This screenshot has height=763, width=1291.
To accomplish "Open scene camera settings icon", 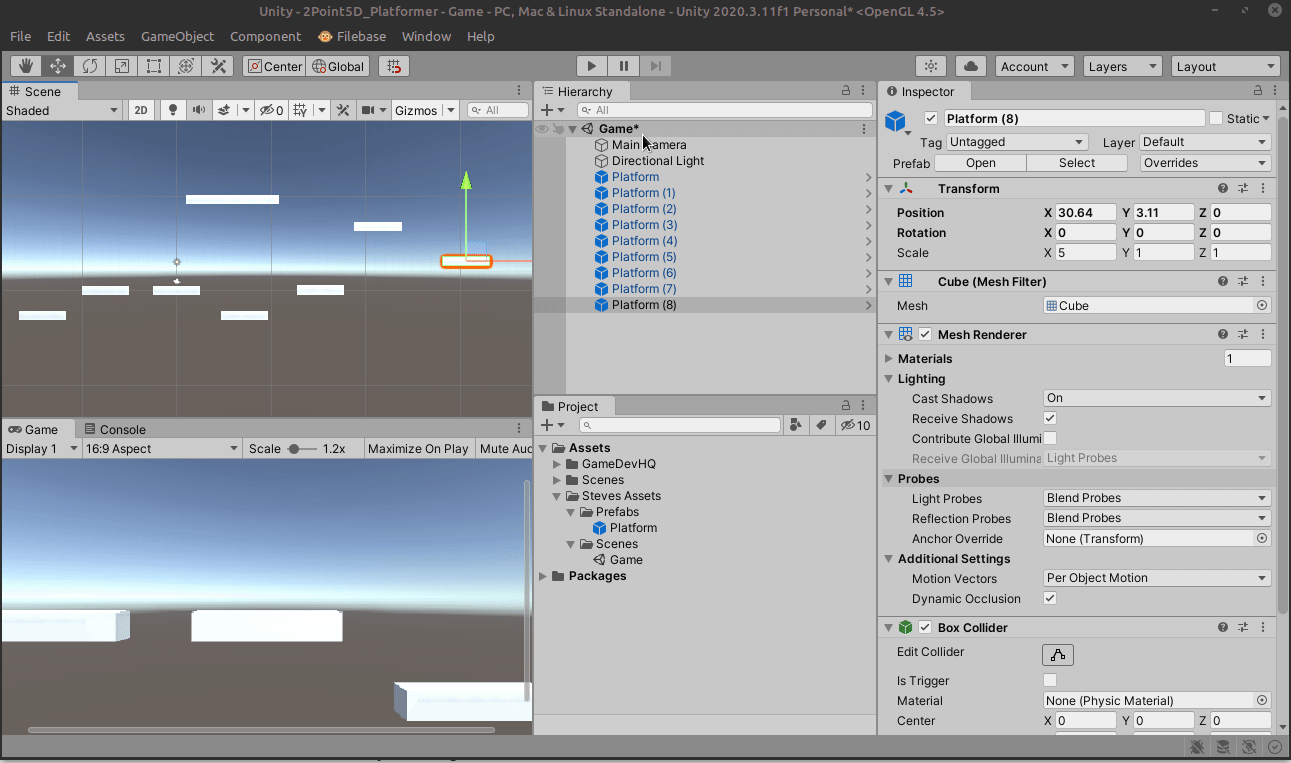I will coord(368,110).
